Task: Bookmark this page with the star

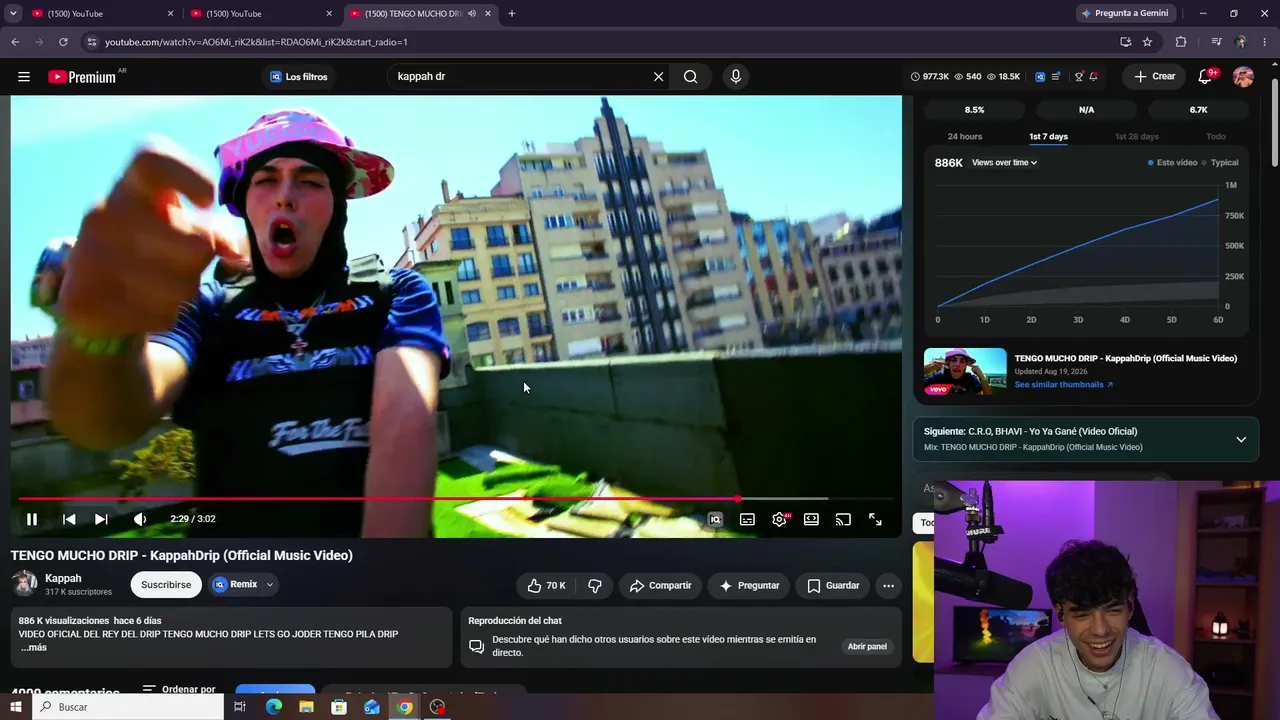Action: (1147, 42)
